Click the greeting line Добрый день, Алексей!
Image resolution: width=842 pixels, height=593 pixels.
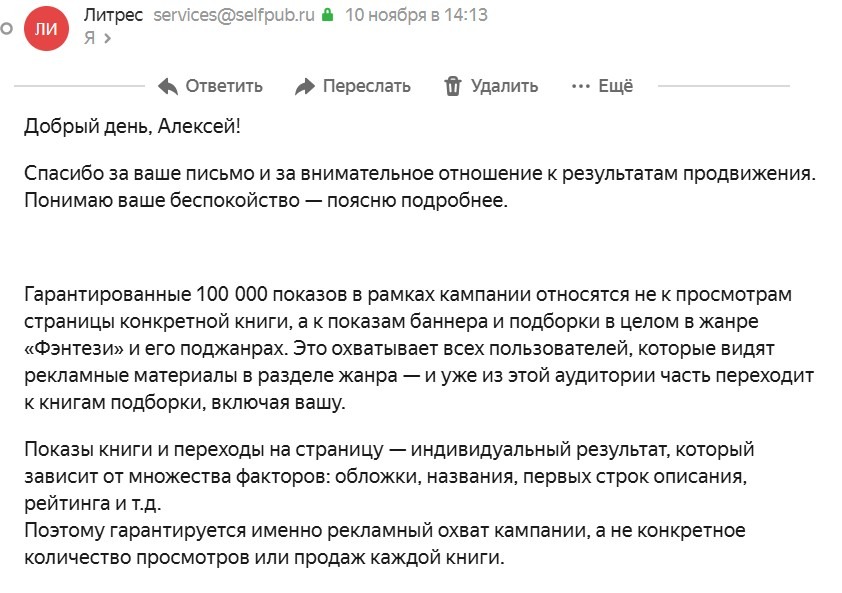tap(133, 126)
